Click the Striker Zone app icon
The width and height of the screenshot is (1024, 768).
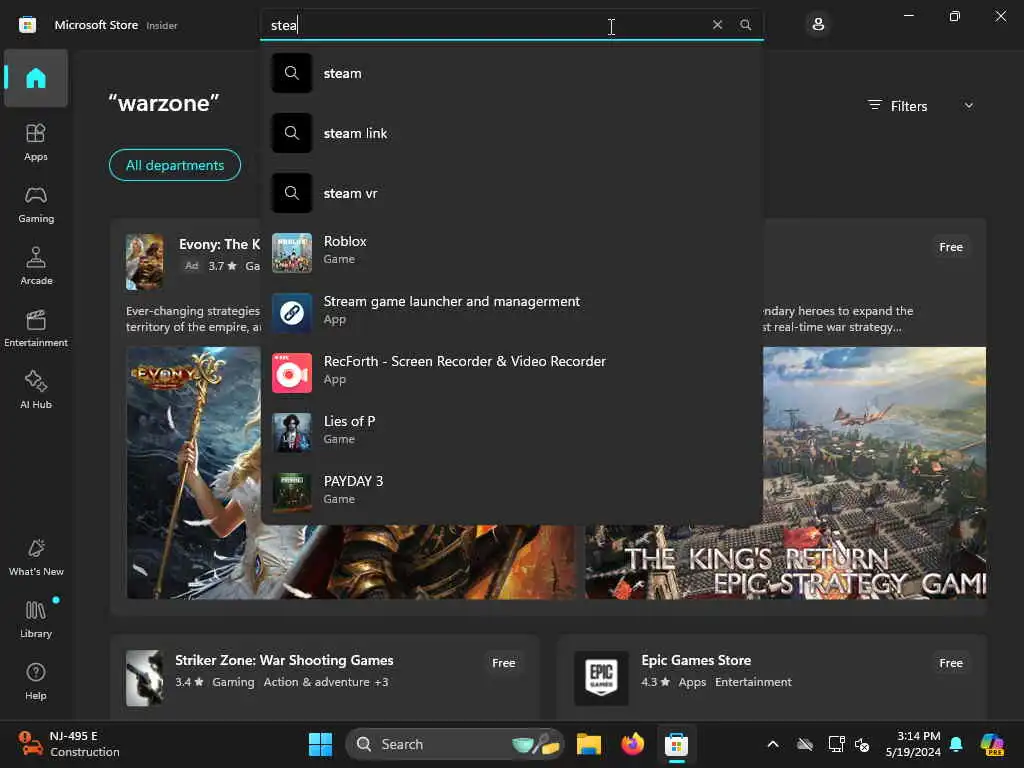coord(144,678)
